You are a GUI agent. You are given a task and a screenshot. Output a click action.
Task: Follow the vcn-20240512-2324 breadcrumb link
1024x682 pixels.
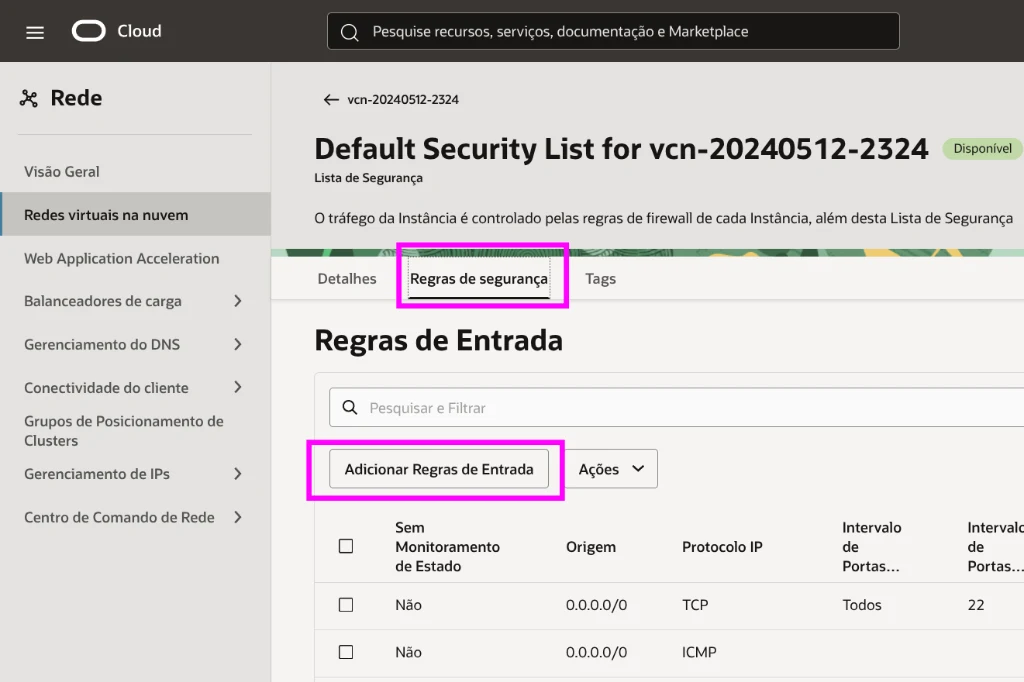click(x=403, y=99)
